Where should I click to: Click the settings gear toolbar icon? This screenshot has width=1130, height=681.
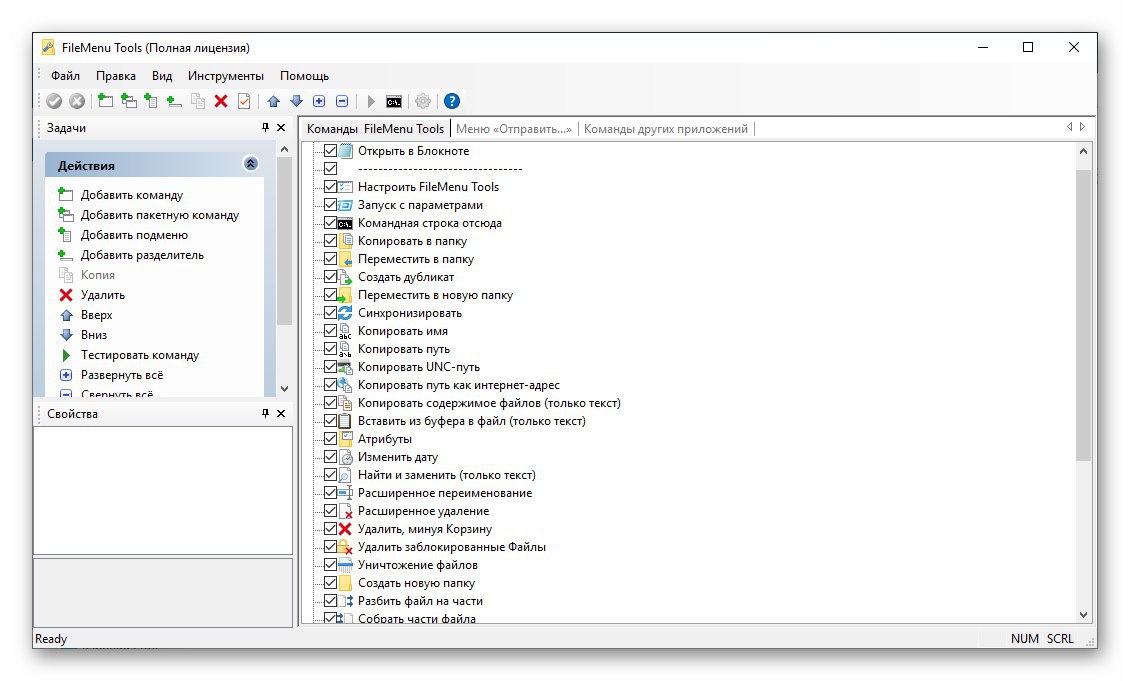pyautogui.click(x=423, y=101)
